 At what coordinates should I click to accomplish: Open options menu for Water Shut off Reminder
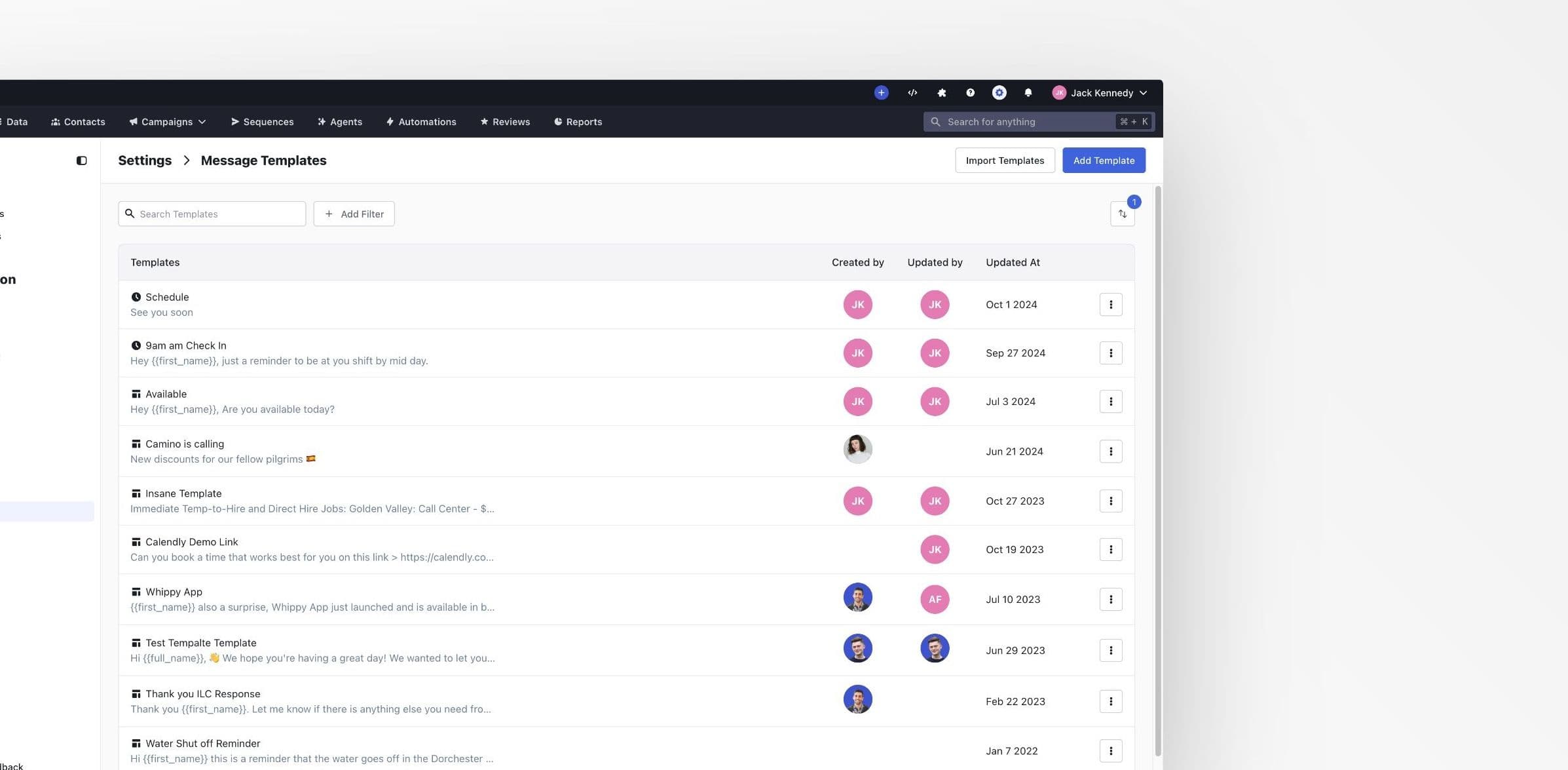[1110, 750]
